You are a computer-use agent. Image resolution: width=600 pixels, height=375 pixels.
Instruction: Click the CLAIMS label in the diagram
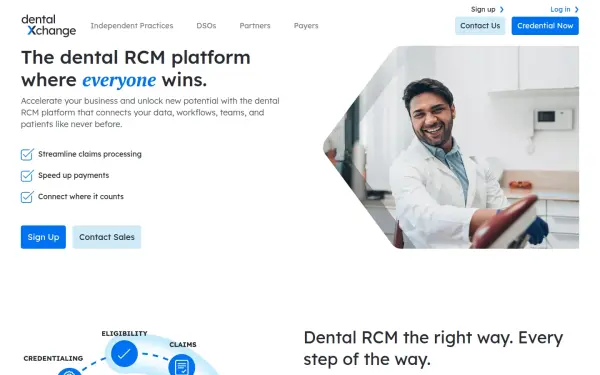click(x=183, y=344)
